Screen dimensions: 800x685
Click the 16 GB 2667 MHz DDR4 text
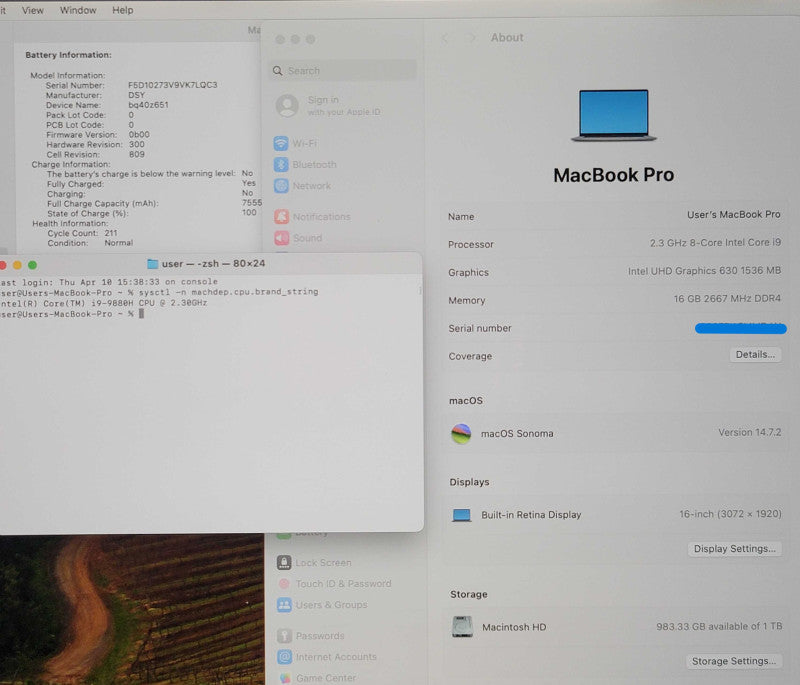(x=727, y=299)
